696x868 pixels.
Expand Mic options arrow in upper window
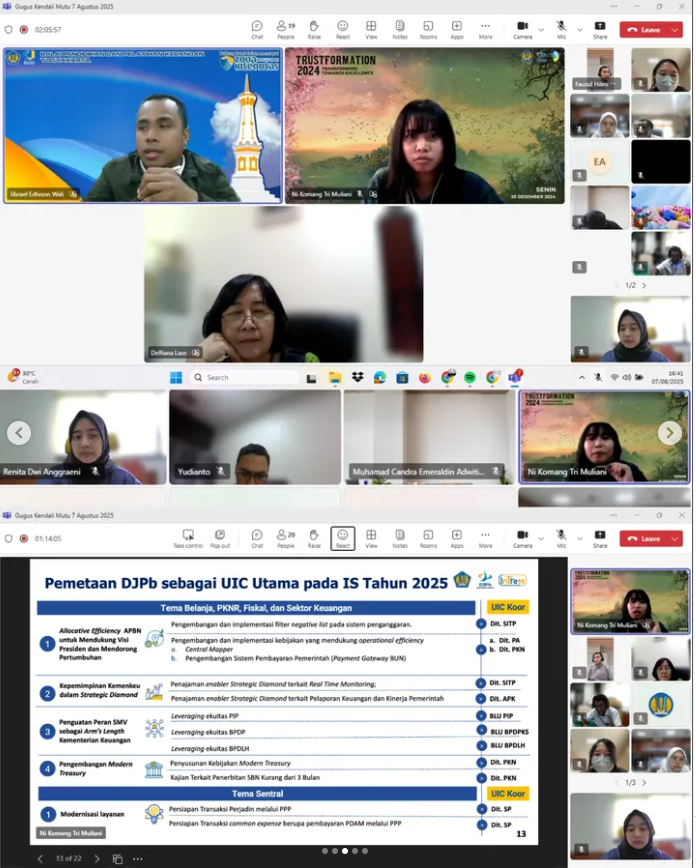pos(579,30)
